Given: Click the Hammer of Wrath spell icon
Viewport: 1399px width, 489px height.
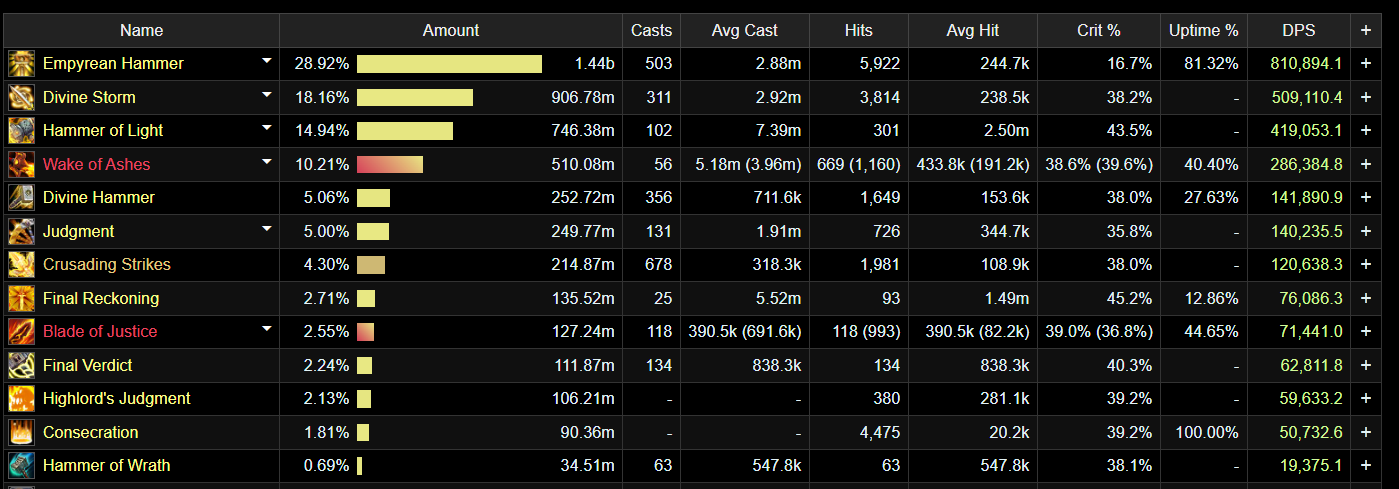Looking at the screenshot, I should (21, 466).
